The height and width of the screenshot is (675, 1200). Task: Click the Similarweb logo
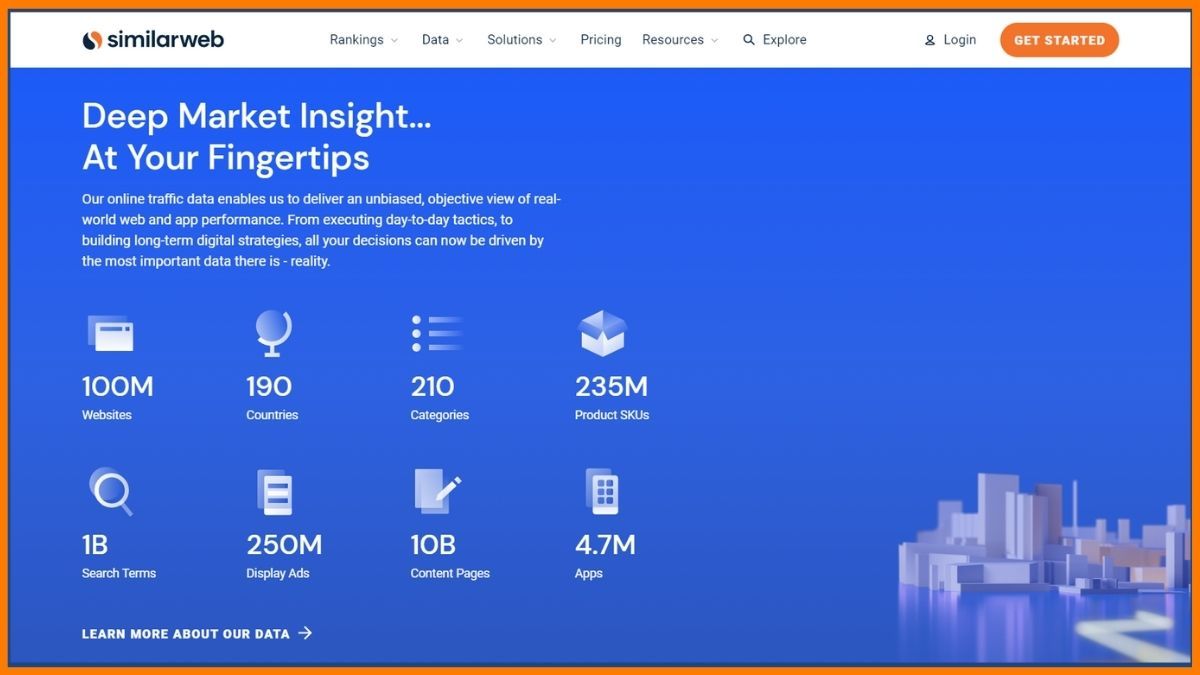(152, 39)
